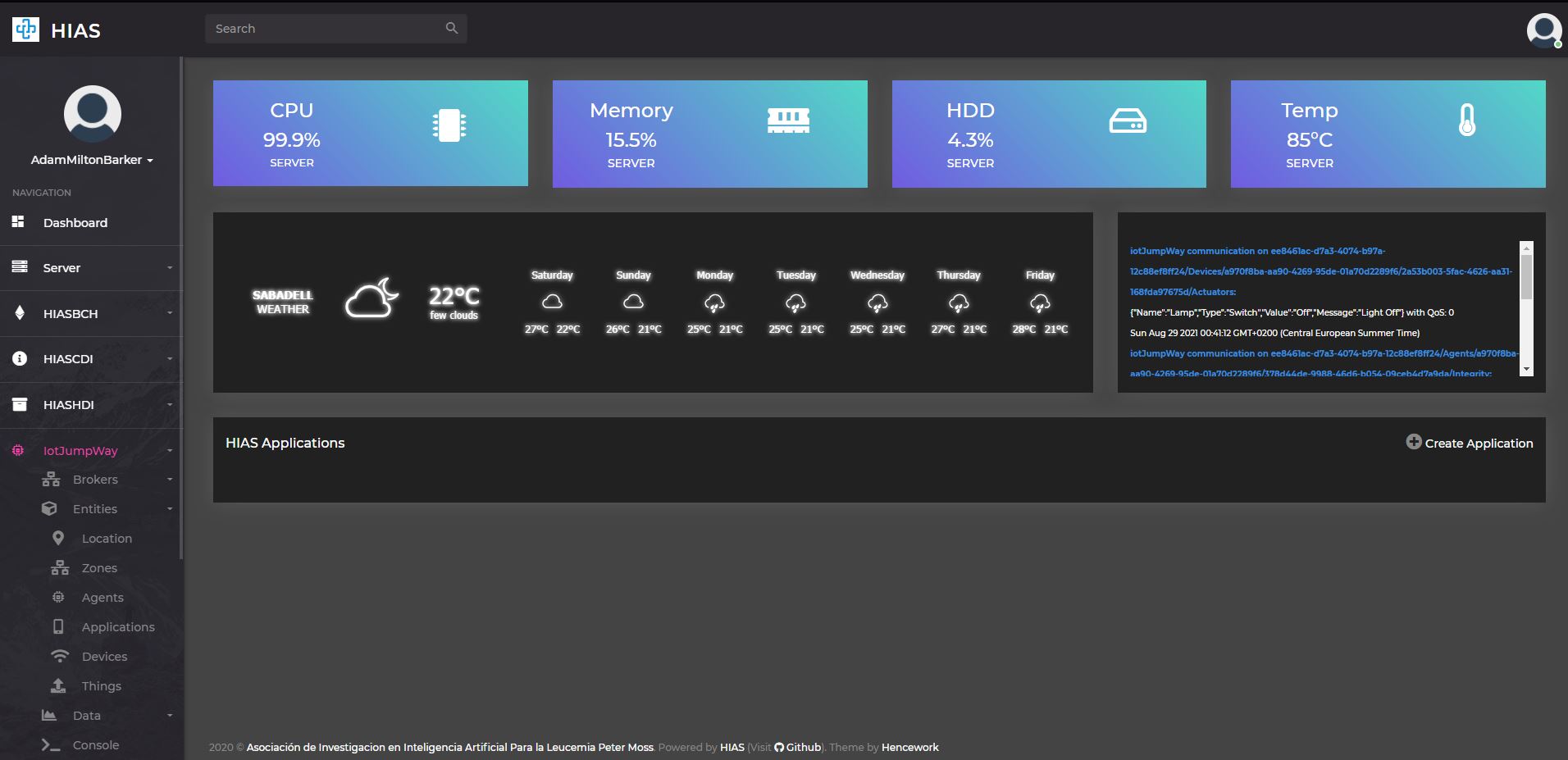
Task: Expand the Brokers submenu arrow
Action: point(170,480)
